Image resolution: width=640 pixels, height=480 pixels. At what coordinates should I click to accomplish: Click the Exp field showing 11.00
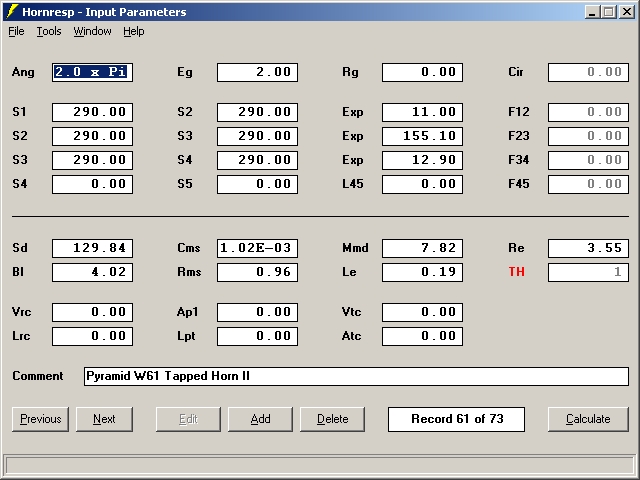(x=422, y=112)
